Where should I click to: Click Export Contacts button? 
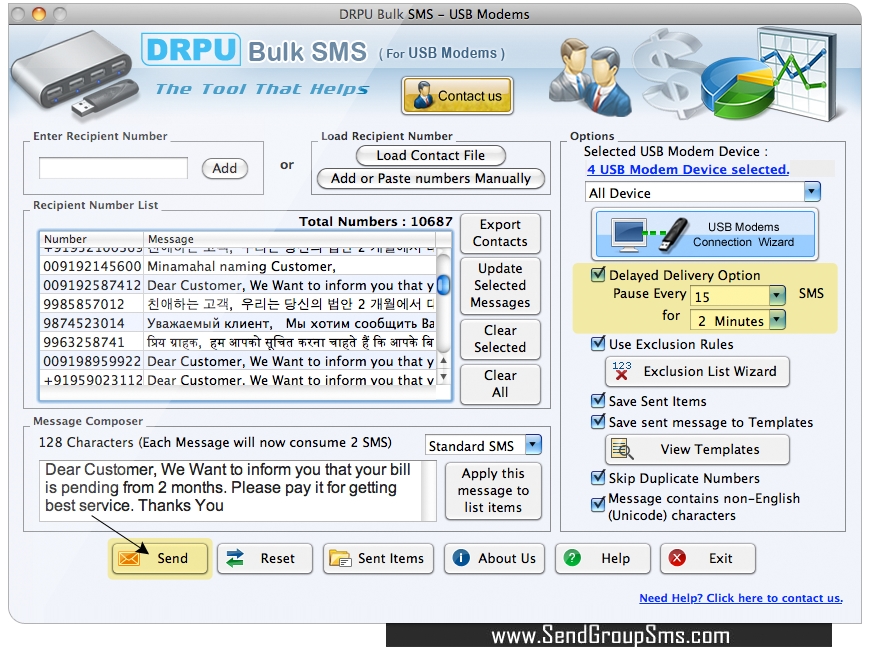(500, 233)
